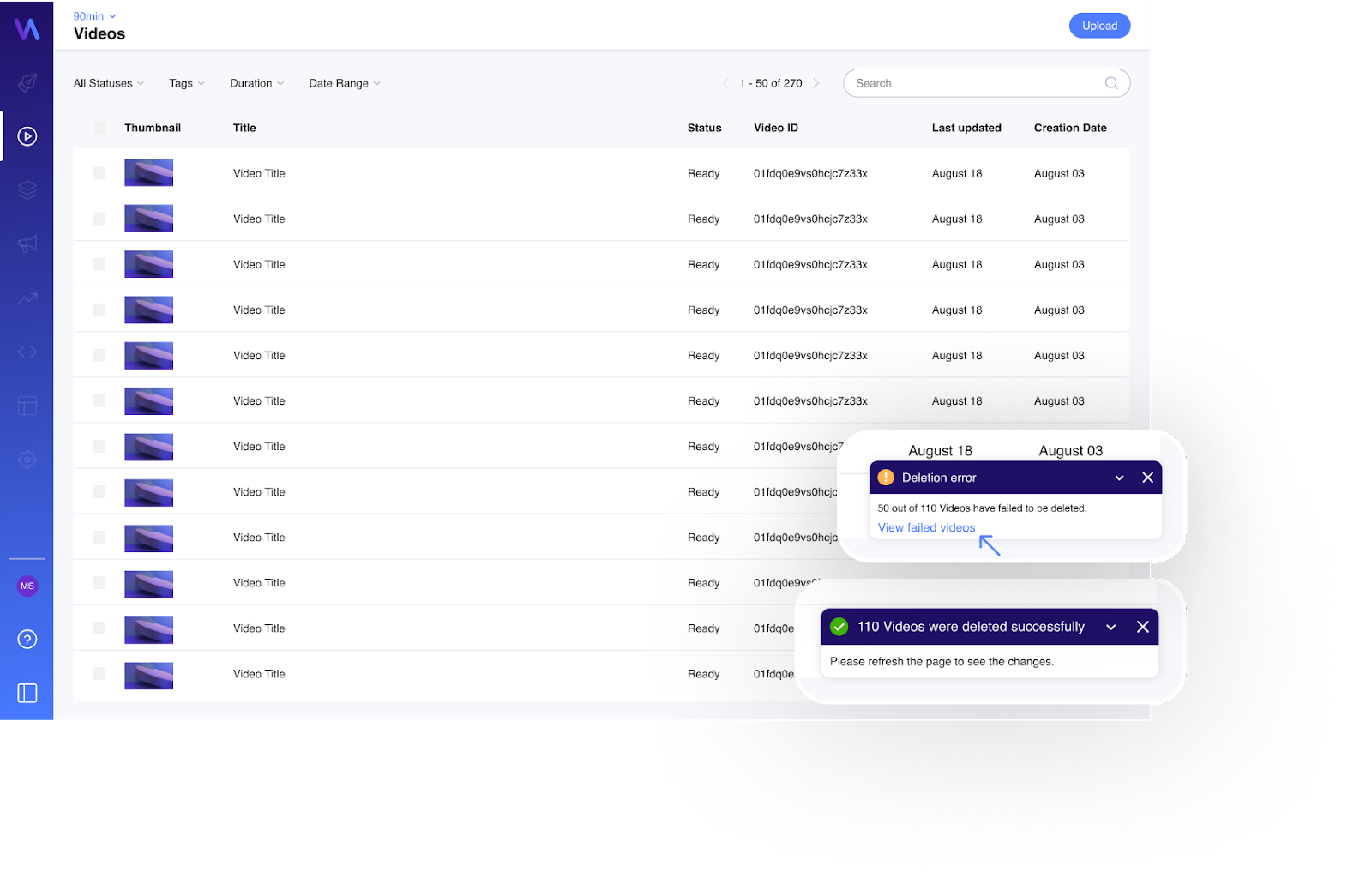Click the Deletion error warning icon
The width and height of the screenshot is (1372, 890).
point(886,478)
